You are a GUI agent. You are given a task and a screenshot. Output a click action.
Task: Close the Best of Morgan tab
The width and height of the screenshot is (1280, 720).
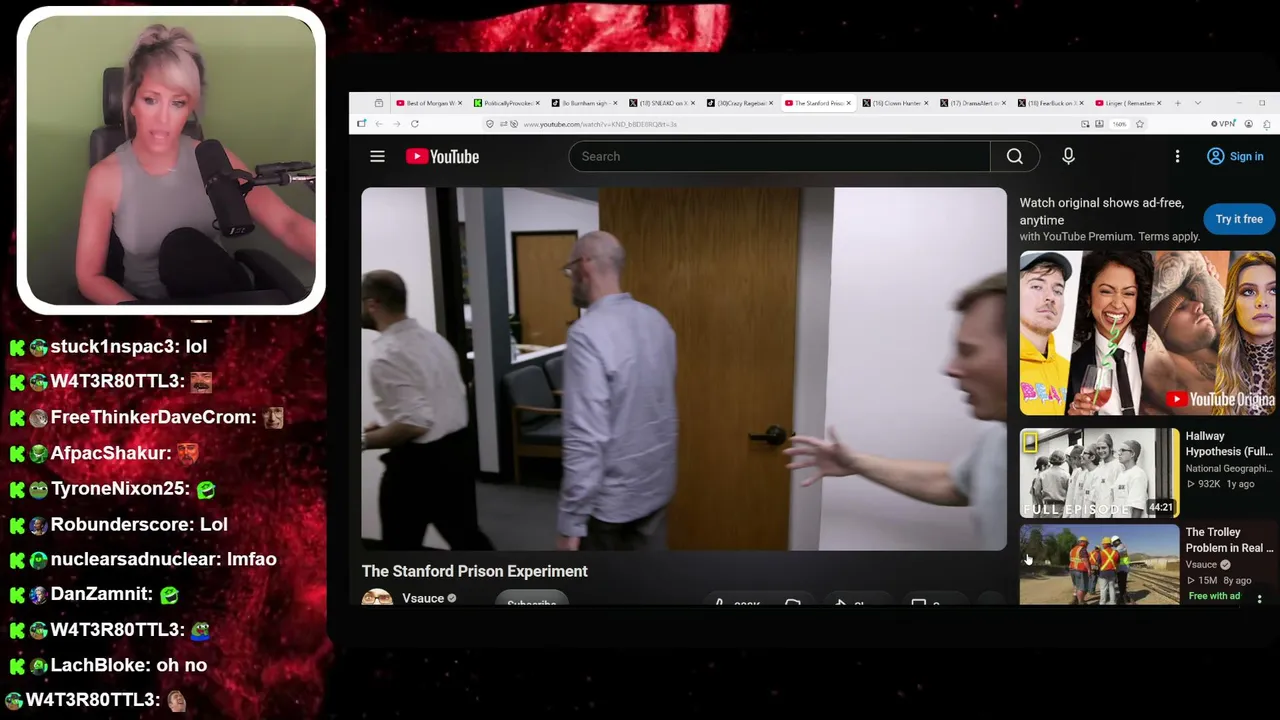click(x=461, y=103)
